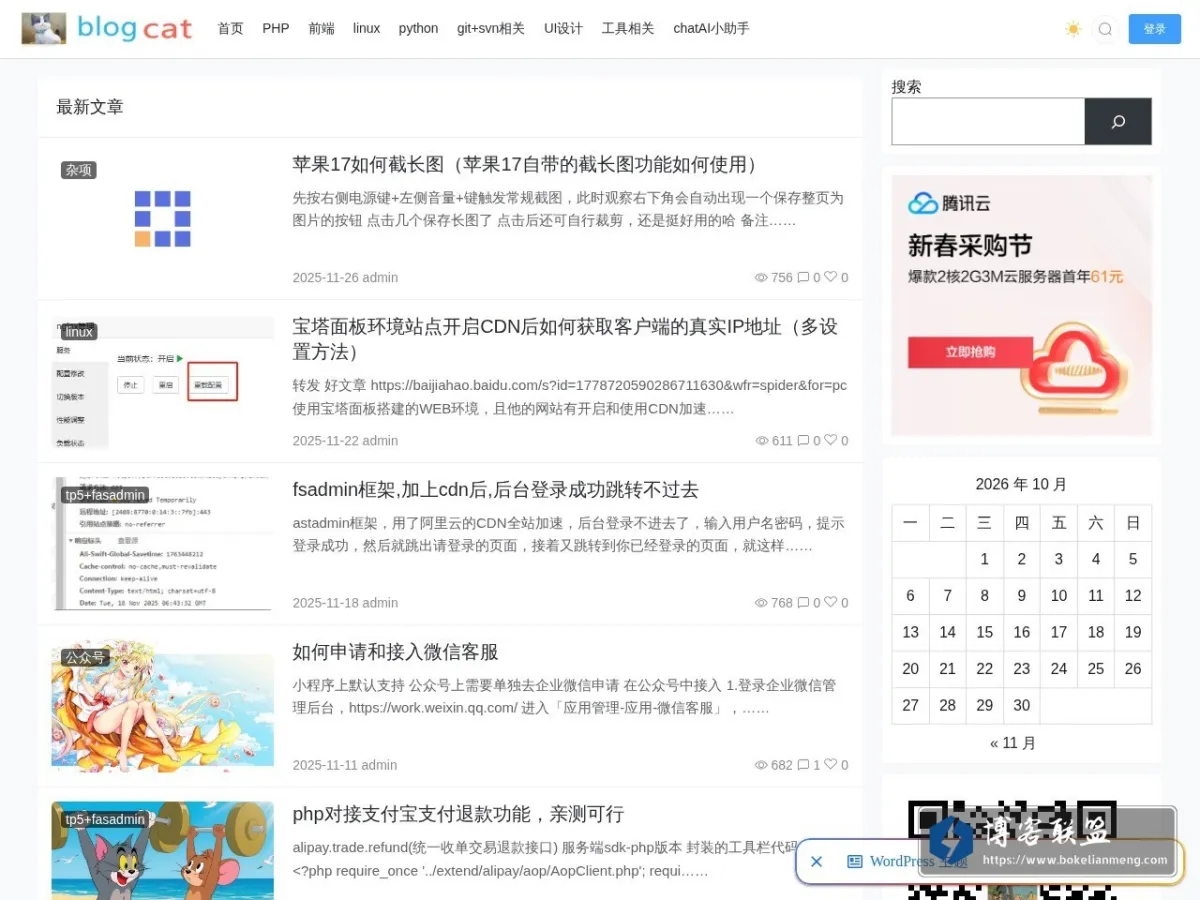
Task: Select calendar day 19
Action: [x=1133, y=632]
